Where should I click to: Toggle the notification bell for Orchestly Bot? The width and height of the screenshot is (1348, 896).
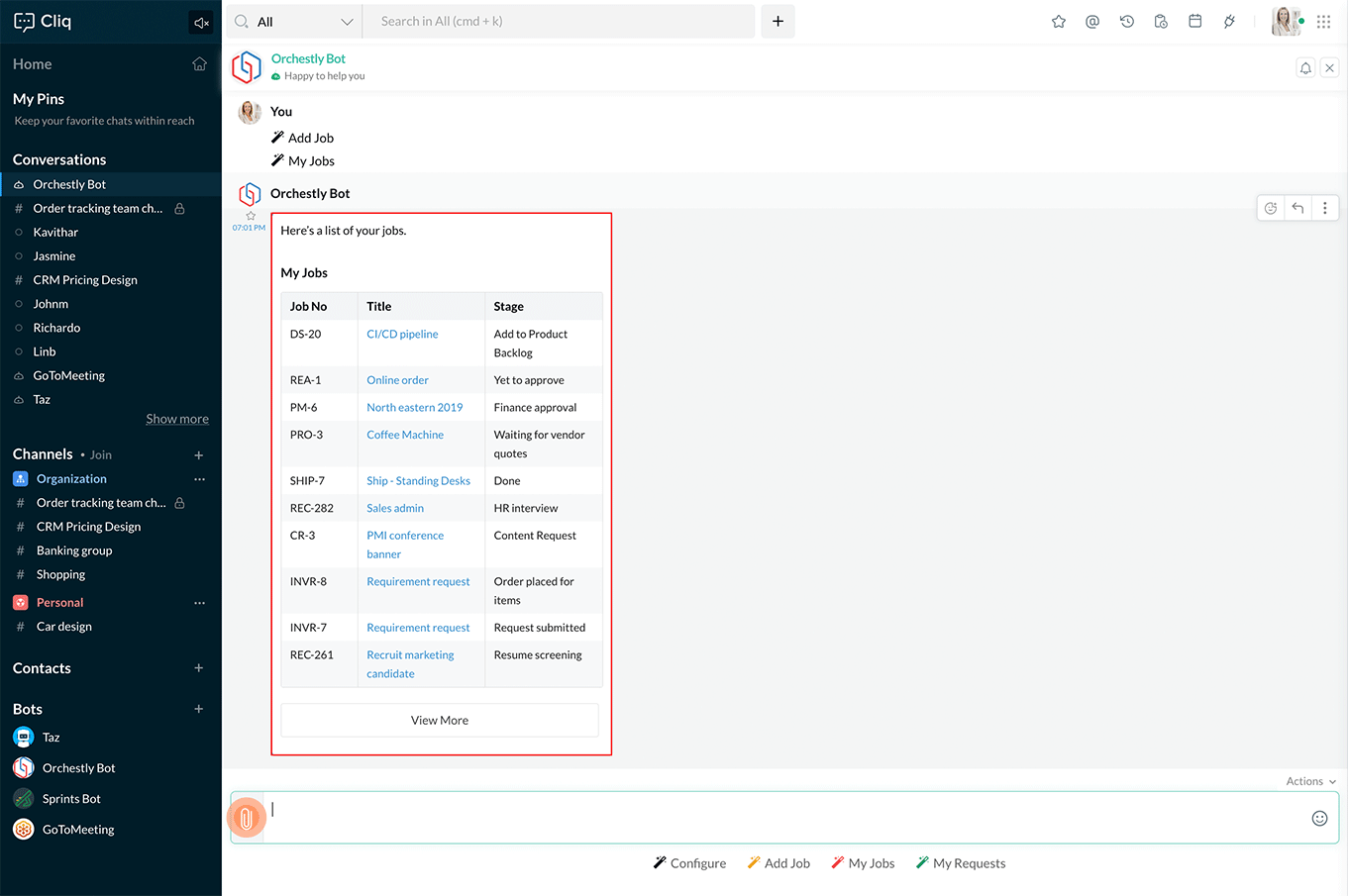coord(1305,68)
